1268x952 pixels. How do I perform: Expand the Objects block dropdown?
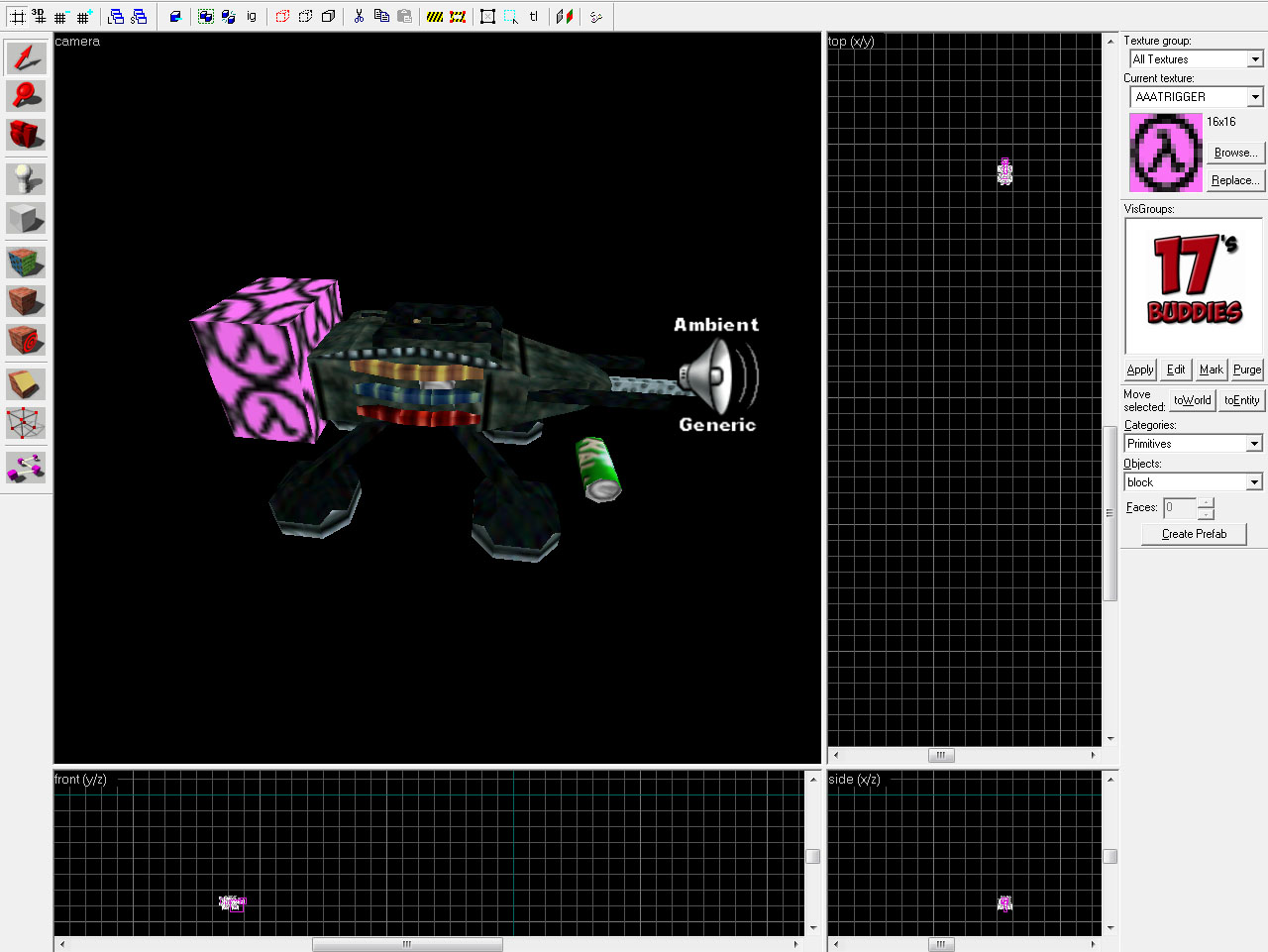pos(1254,482)
